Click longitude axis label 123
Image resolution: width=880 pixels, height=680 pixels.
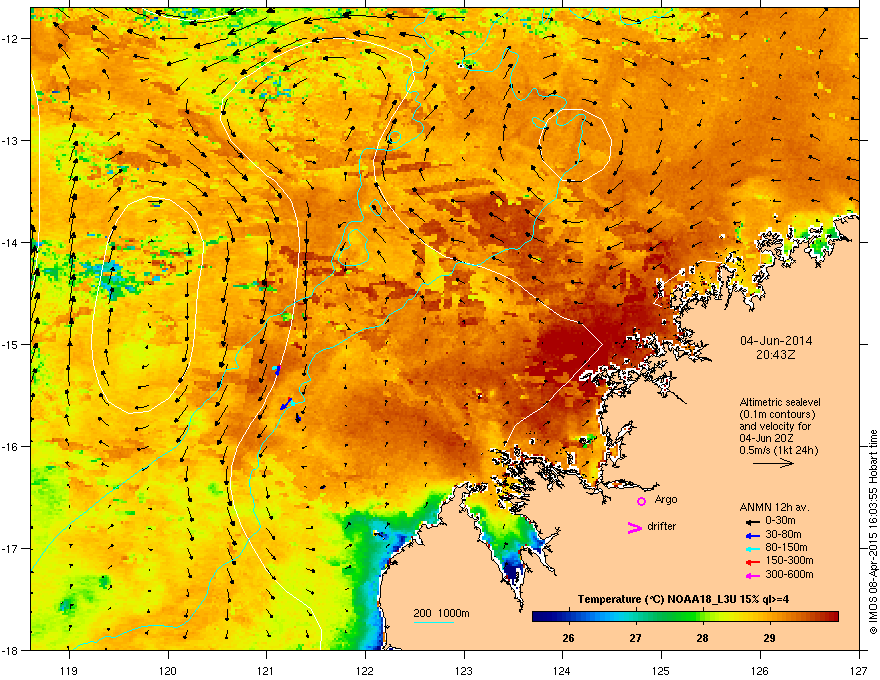tap(464, 670)
